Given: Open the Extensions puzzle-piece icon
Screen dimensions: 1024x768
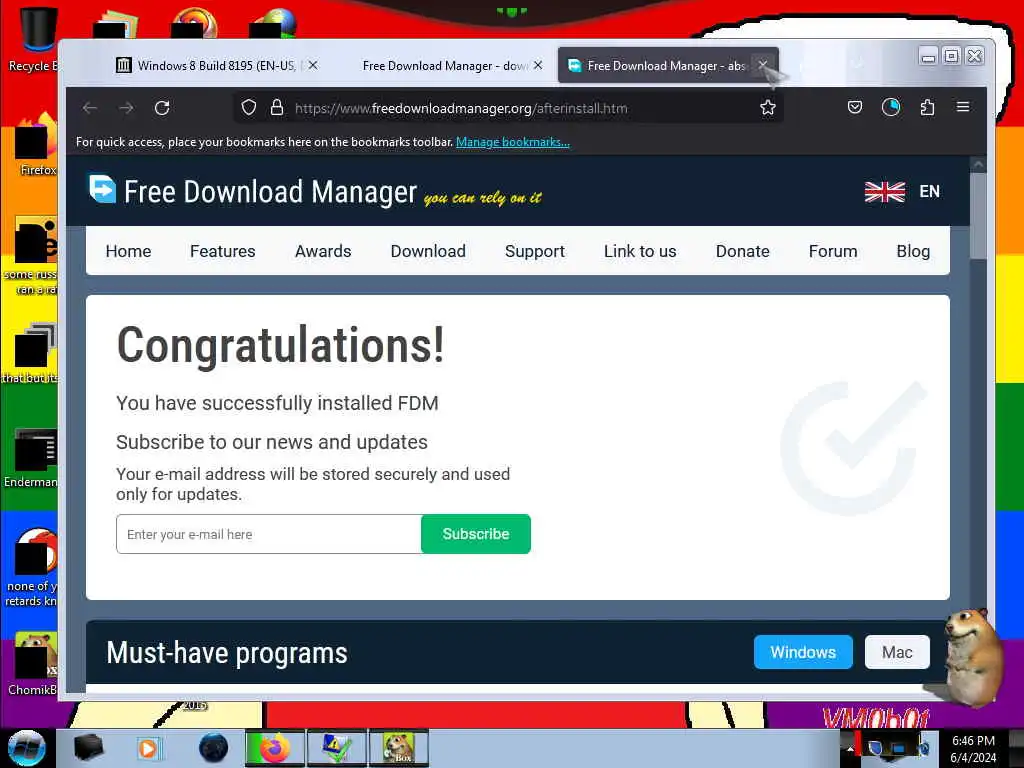Looking at the screenshot, I should tap(927, 107).
